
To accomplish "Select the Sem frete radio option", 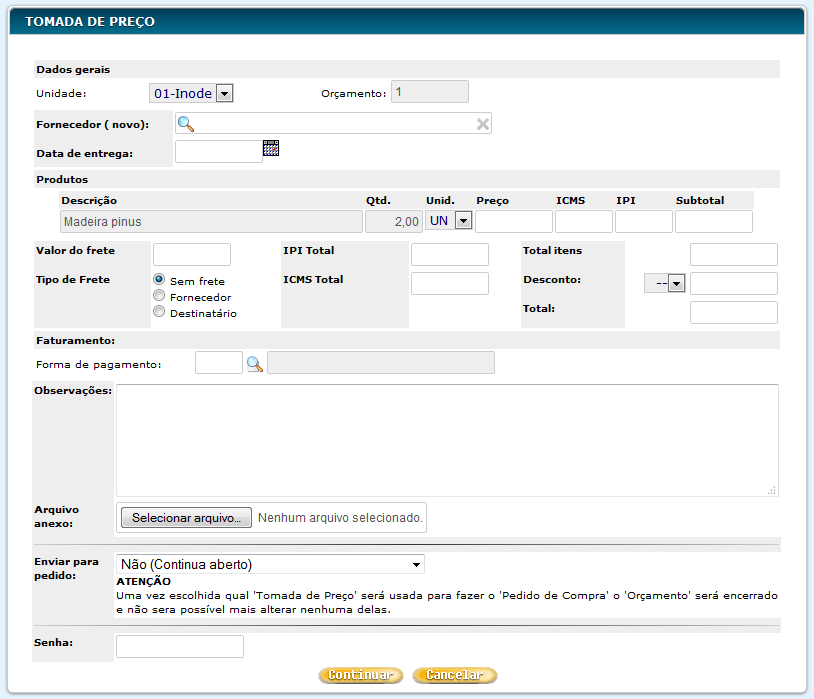I will tap(159, 280).
